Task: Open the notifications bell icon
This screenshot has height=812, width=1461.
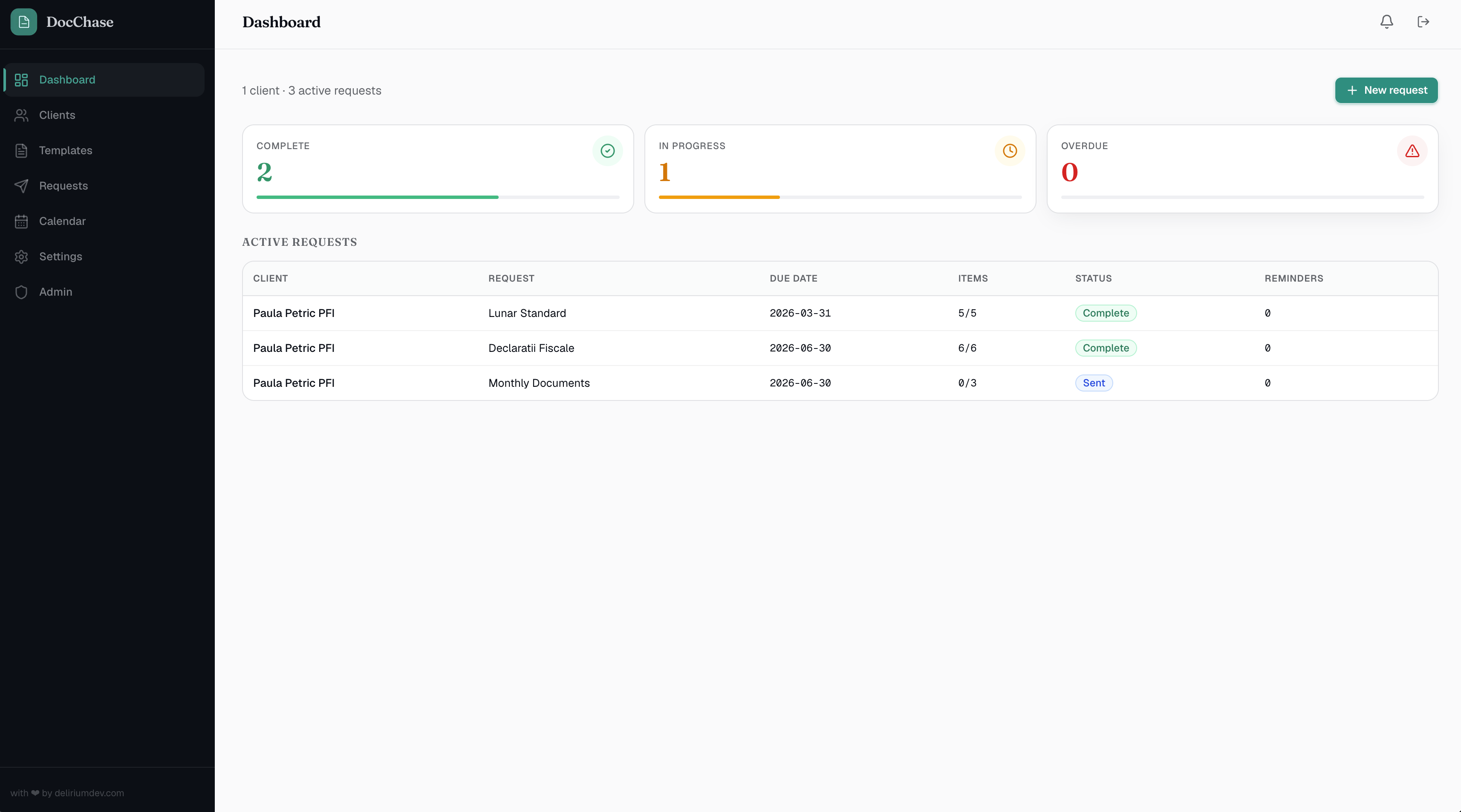Action: (x=1386, y=22)
